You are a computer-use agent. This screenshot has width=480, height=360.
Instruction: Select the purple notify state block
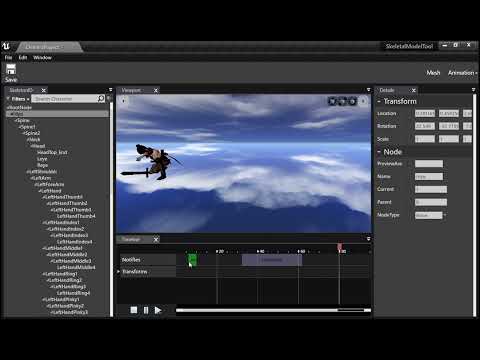pyautogui.click(x=272, y=260)
